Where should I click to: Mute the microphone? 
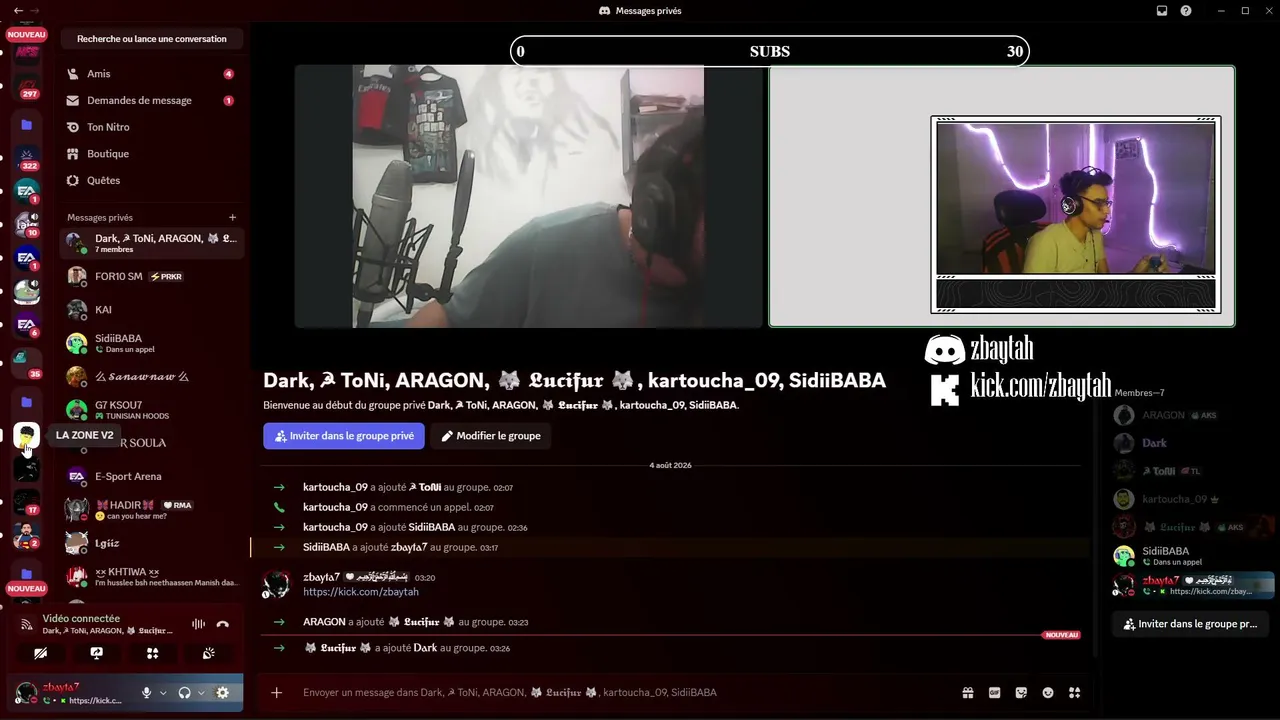coord(146,692)
